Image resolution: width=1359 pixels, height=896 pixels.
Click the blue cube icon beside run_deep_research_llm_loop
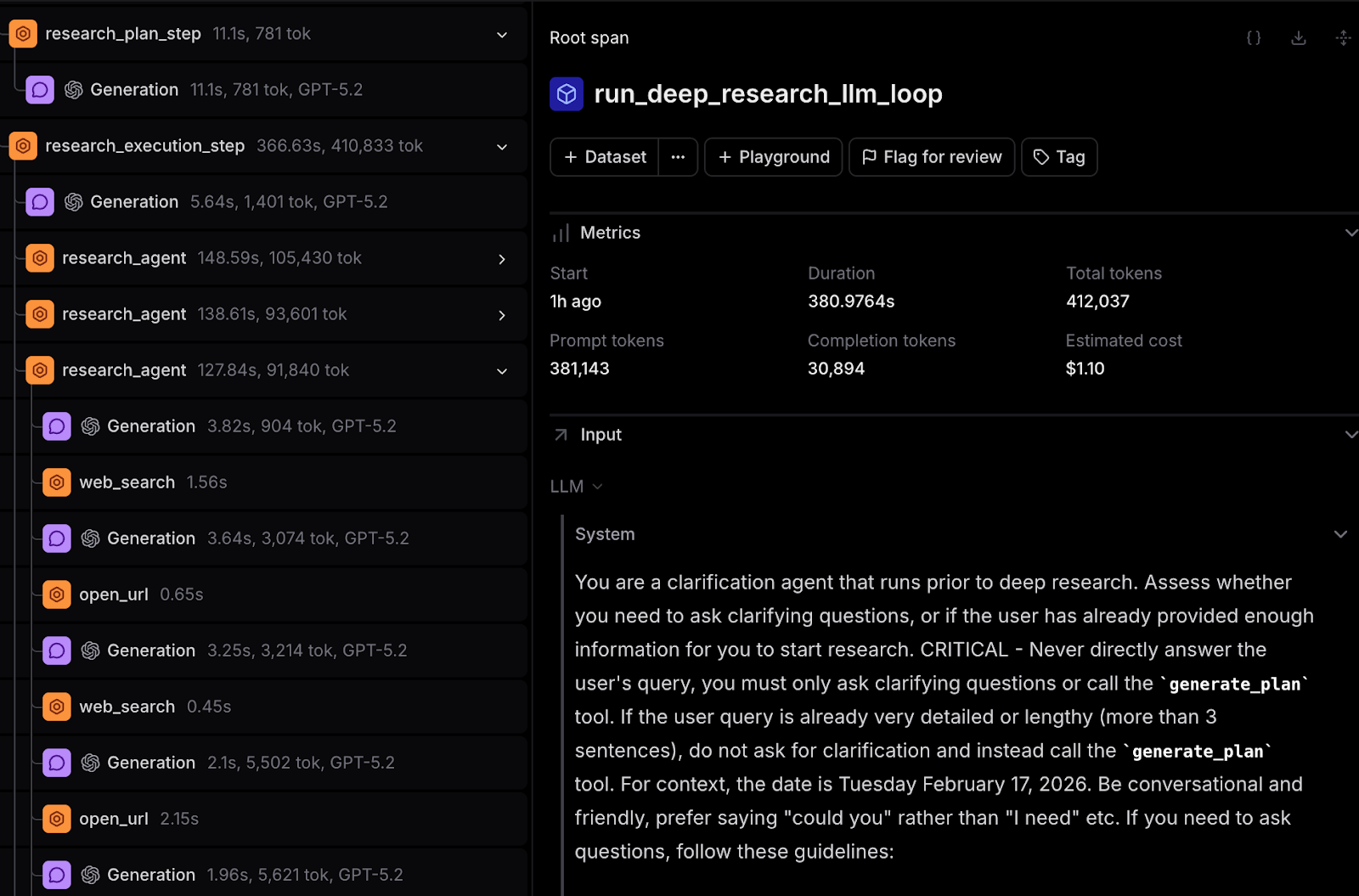coord(567,94)
